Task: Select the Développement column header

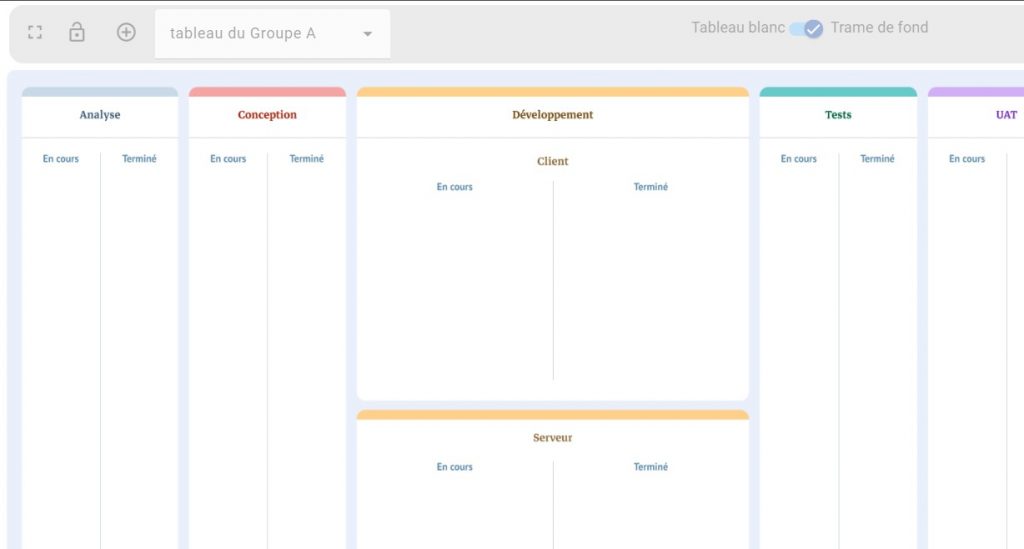Action: coord(552,115)
